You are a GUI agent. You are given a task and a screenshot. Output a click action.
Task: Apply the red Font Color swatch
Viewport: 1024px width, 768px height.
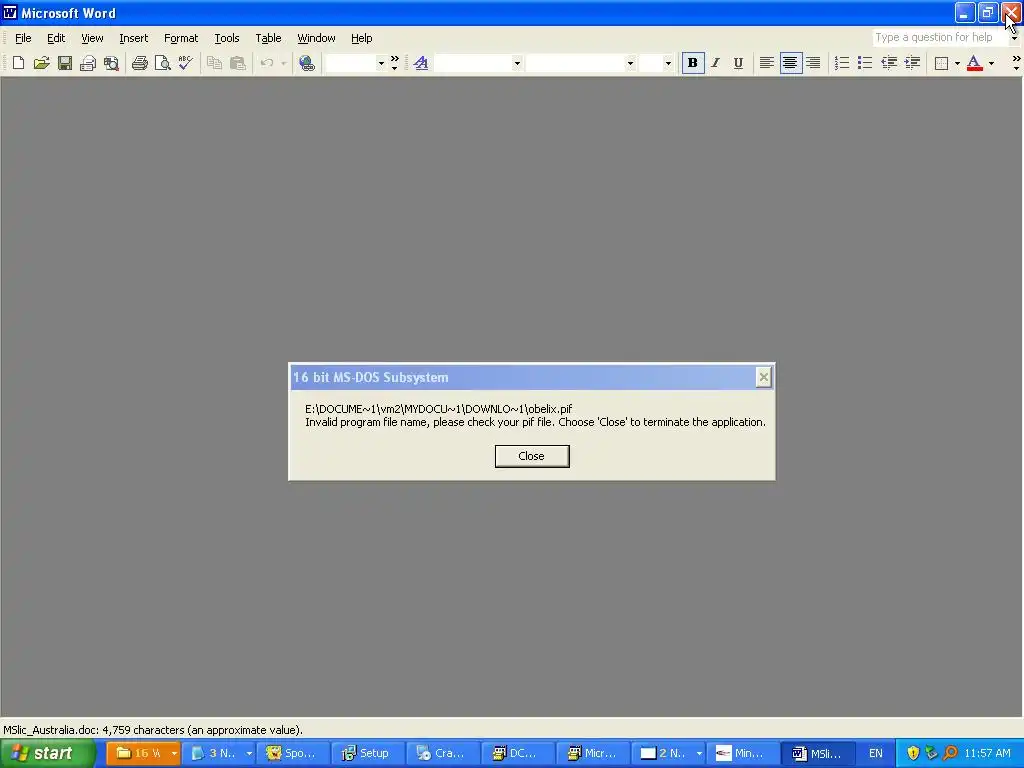click(974, 63)
